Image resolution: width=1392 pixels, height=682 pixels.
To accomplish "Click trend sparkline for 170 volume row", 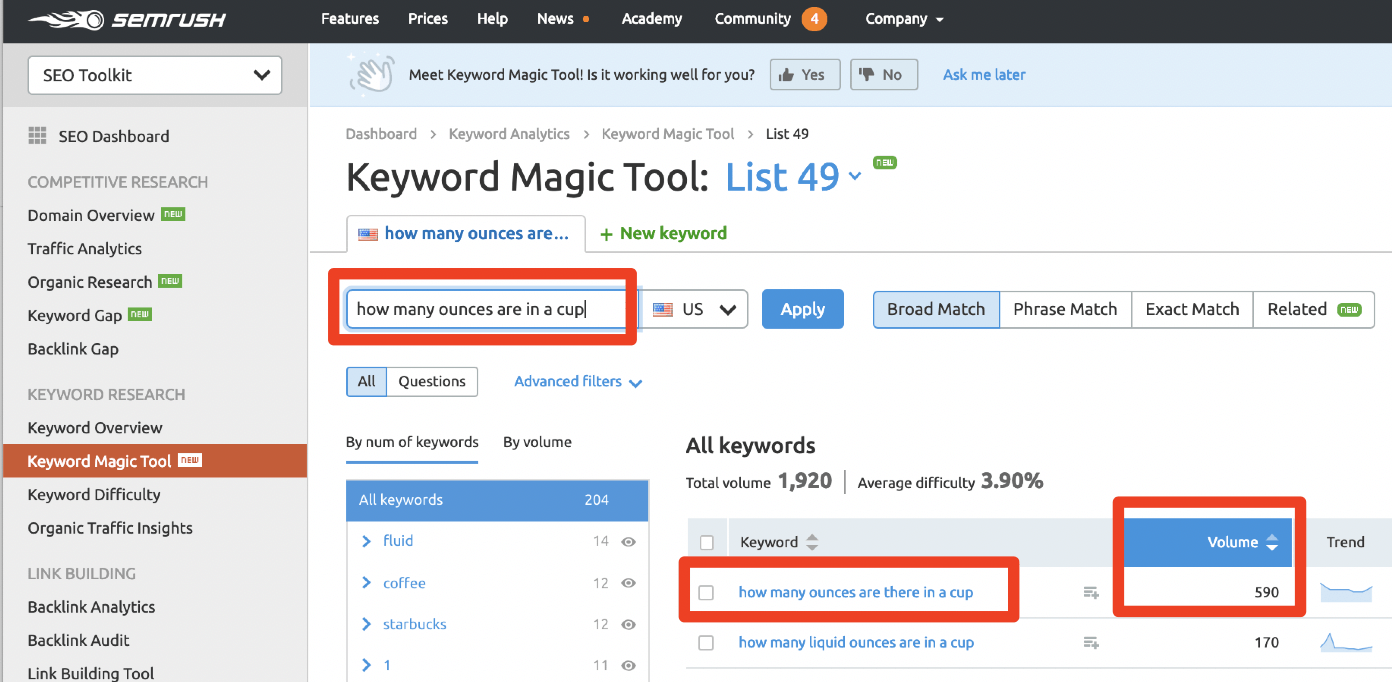I will point(1346,642).
